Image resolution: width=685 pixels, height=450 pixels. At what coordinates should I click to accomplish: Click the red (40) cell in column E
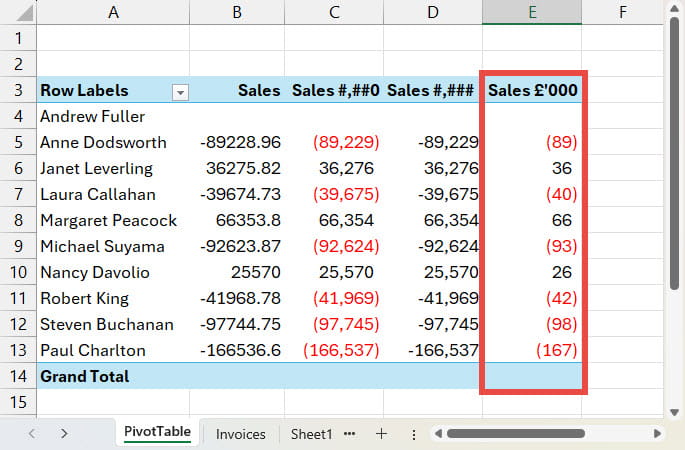532,194
